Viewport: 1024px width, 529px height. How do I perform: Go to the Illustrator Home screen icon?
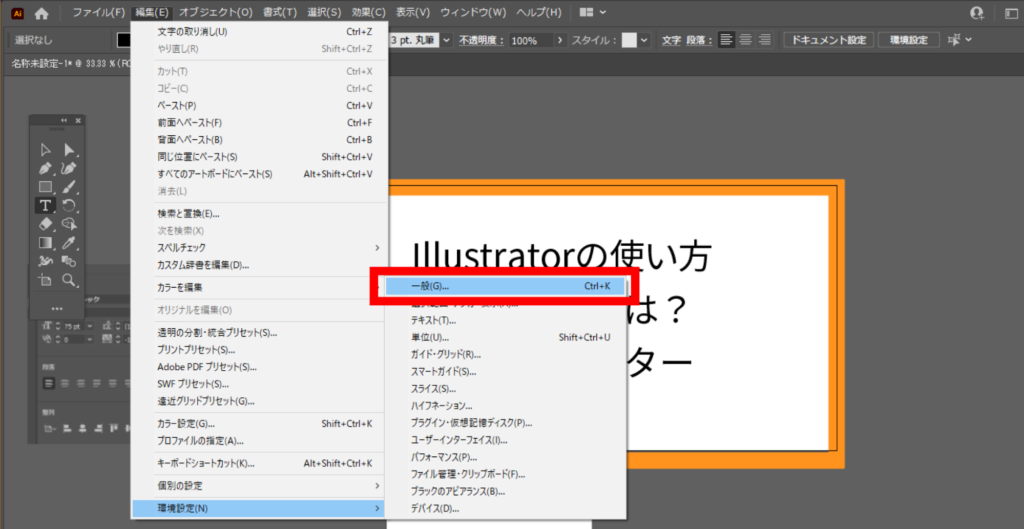tap(42, 13)
